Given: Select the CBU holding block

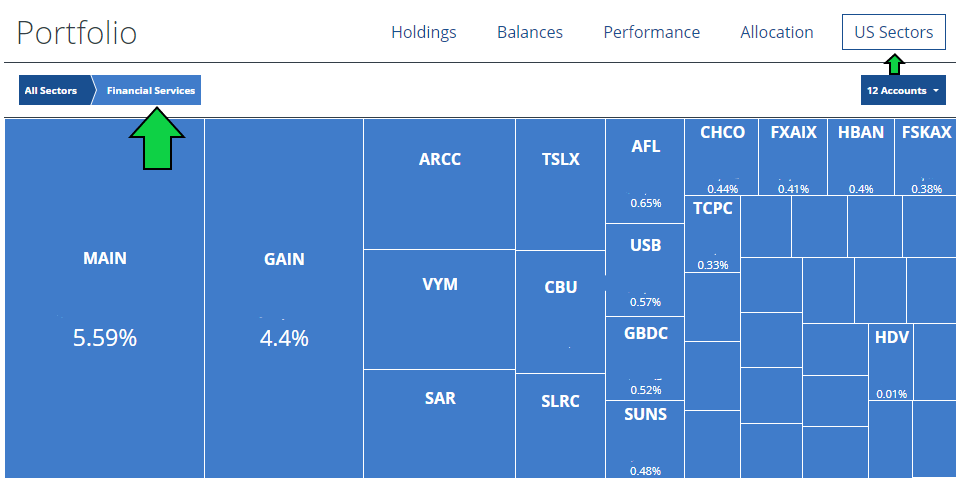Looking at the screenshot, I should pos(560,310).
